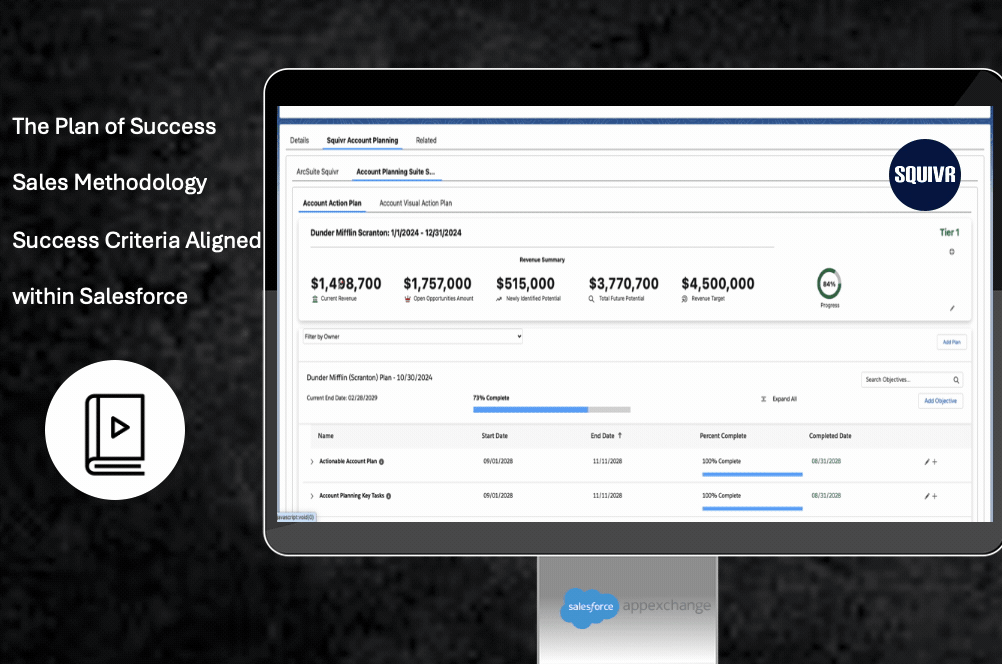
Task: Open the Account Visual Action Plan tab
Action: (415, 203)
